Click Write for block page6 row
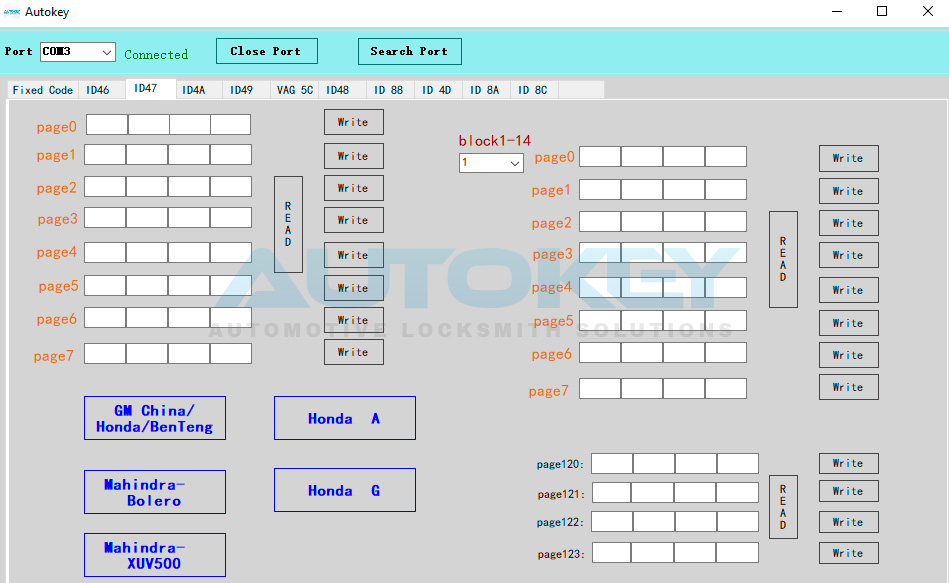Viewport: 949px width, 583px height. click(x=849, y=355)
